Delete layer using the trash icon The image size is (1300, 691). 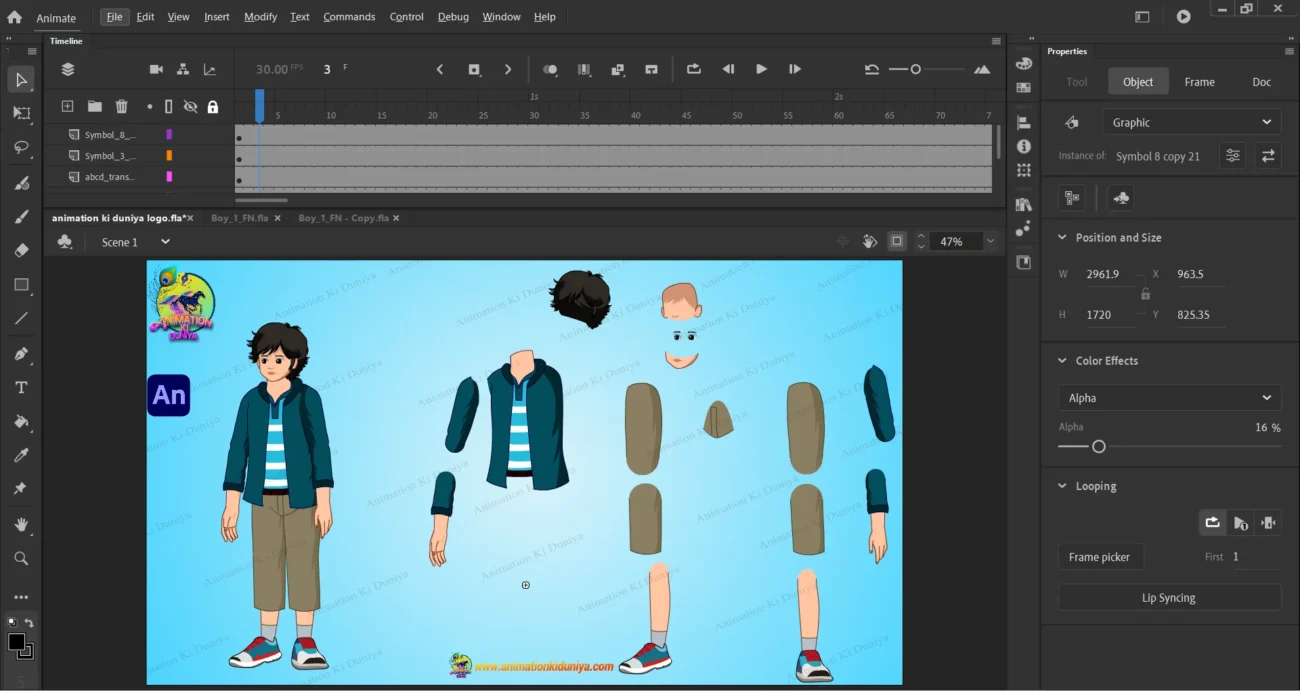pyautogui.click(x=121, y=107)
